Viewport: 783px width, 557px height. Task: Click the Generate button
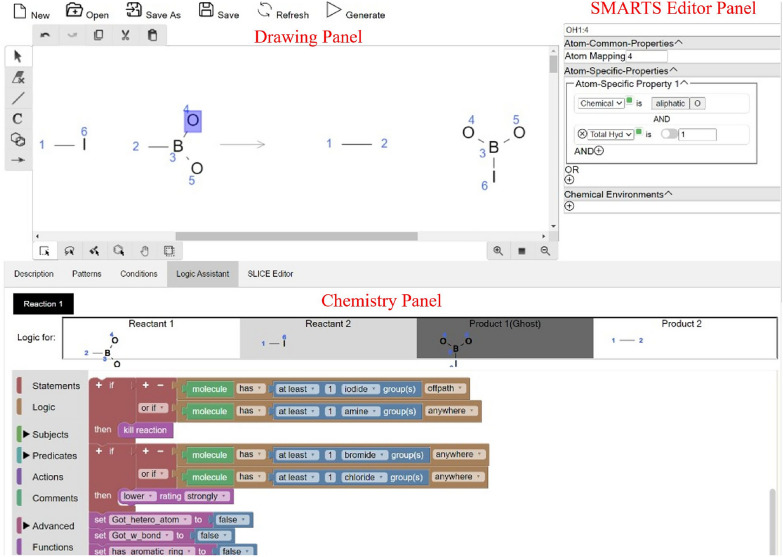356,11
